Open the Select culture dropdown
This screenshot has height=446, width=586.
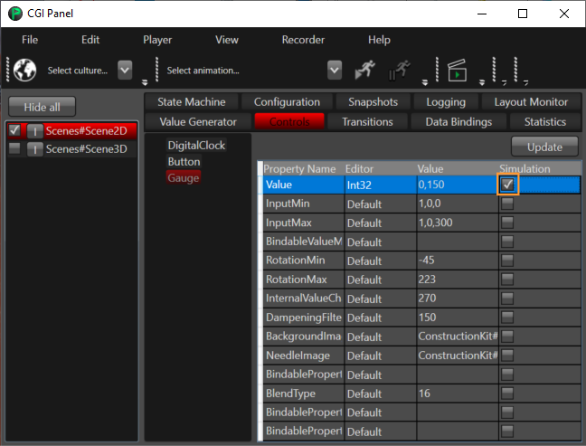pyautogui.click(x=125, y=70)
